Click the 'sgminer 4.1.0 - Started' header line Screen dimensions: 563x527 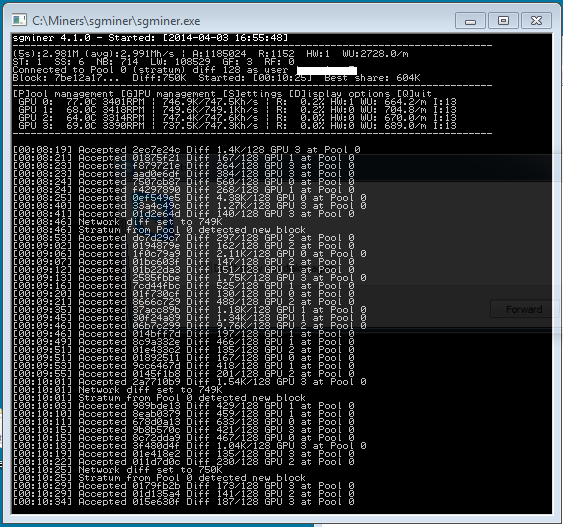pyautogui.click(x=150, y=38)
